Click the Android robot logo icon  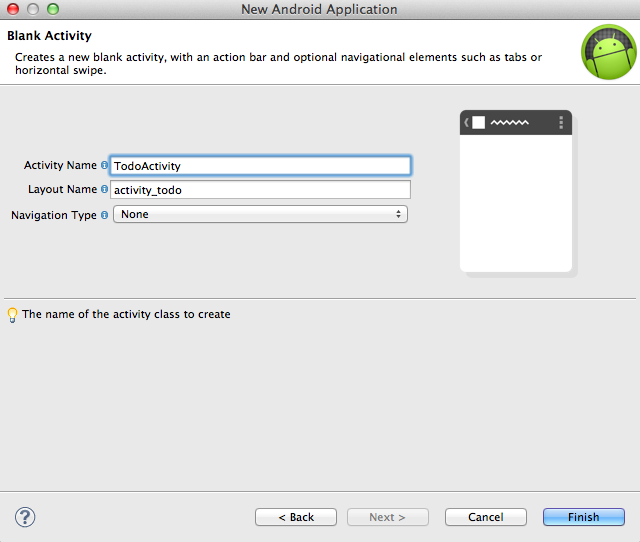pyautogui.click(x=609, y=52)
